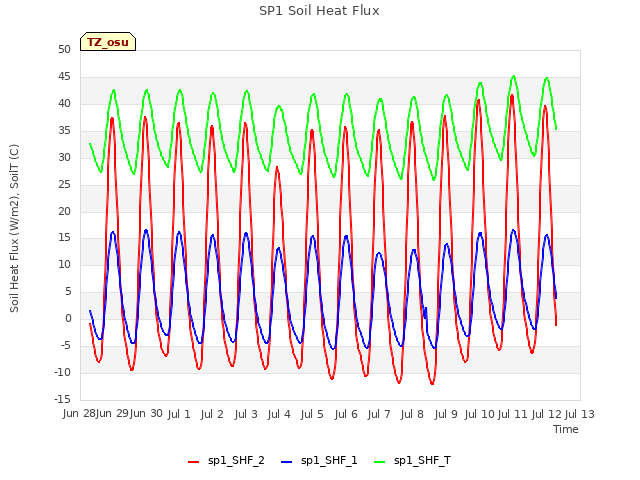Click the Jul 2 x-axis tick label

coord(212,414)
